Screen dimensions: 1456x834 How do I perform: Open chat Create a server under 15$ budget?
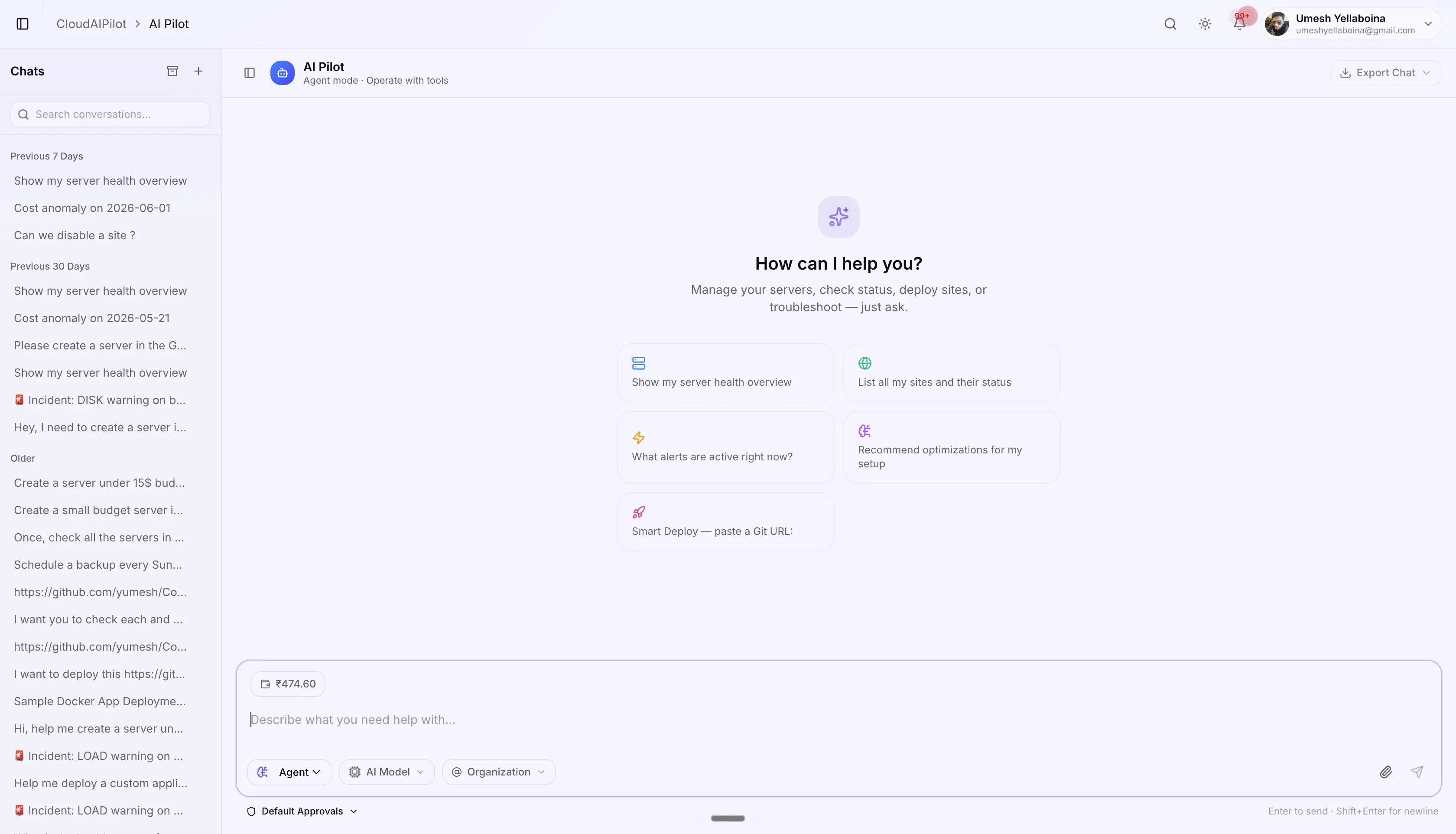click(110, 483)
